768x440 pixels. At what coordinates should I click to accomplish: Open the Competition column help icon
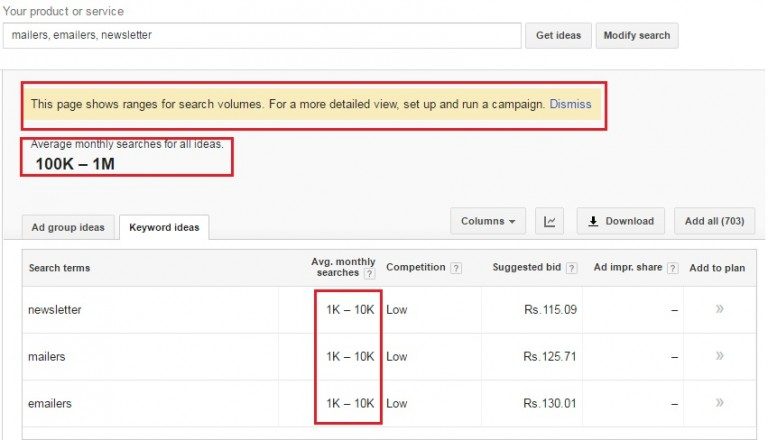click(x=456, y=268)
